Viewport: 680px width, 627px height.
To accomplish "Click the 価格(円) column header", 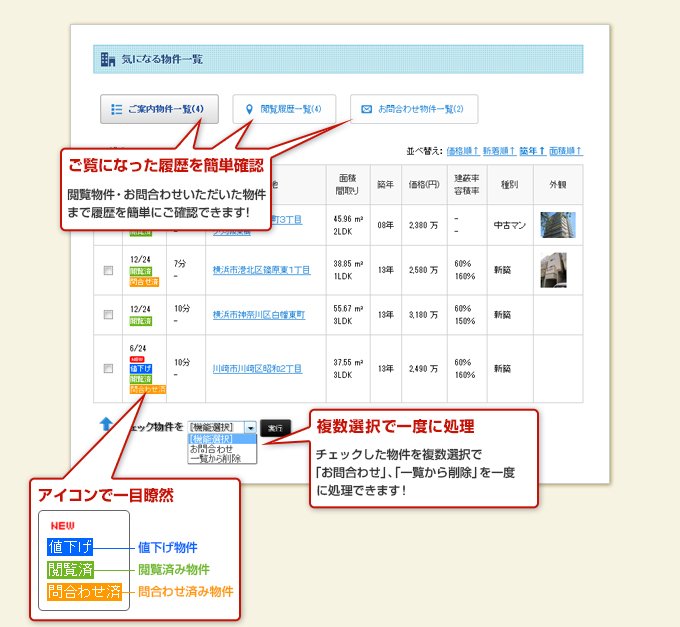I will click(x=424, y=185).
